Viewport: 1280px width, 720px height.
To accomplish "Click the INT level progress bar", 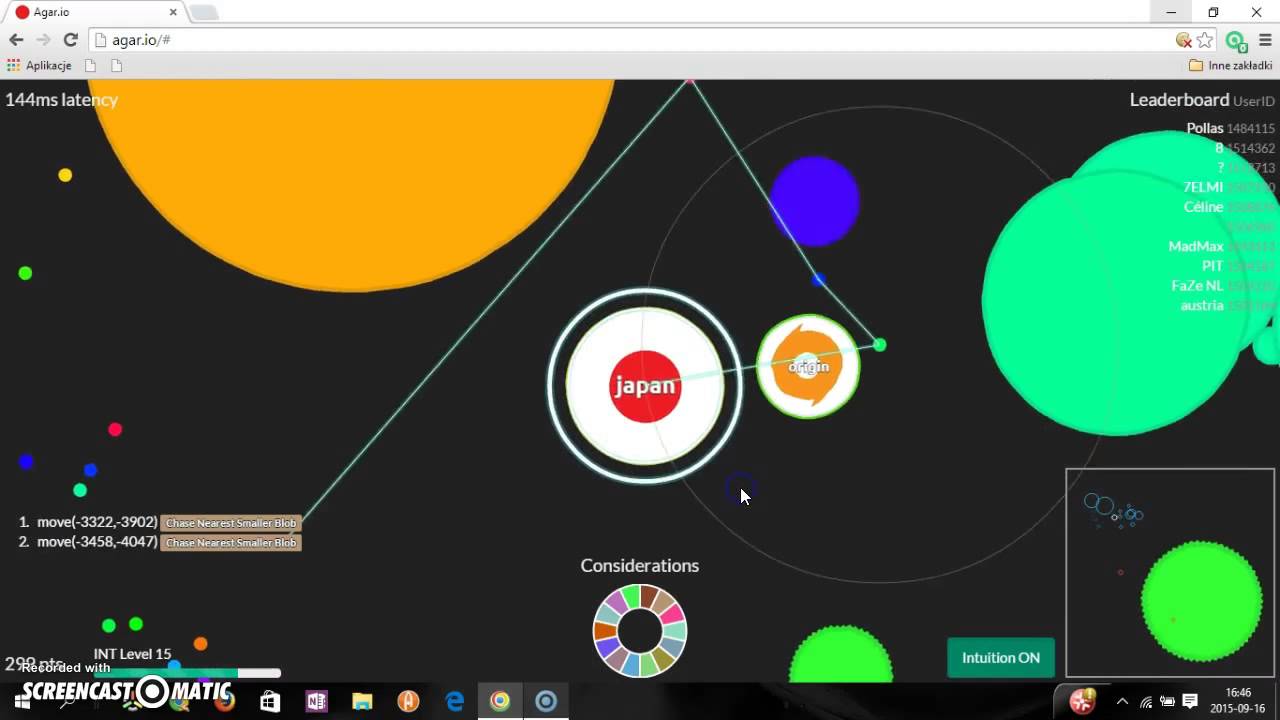I will pos(187,673).
